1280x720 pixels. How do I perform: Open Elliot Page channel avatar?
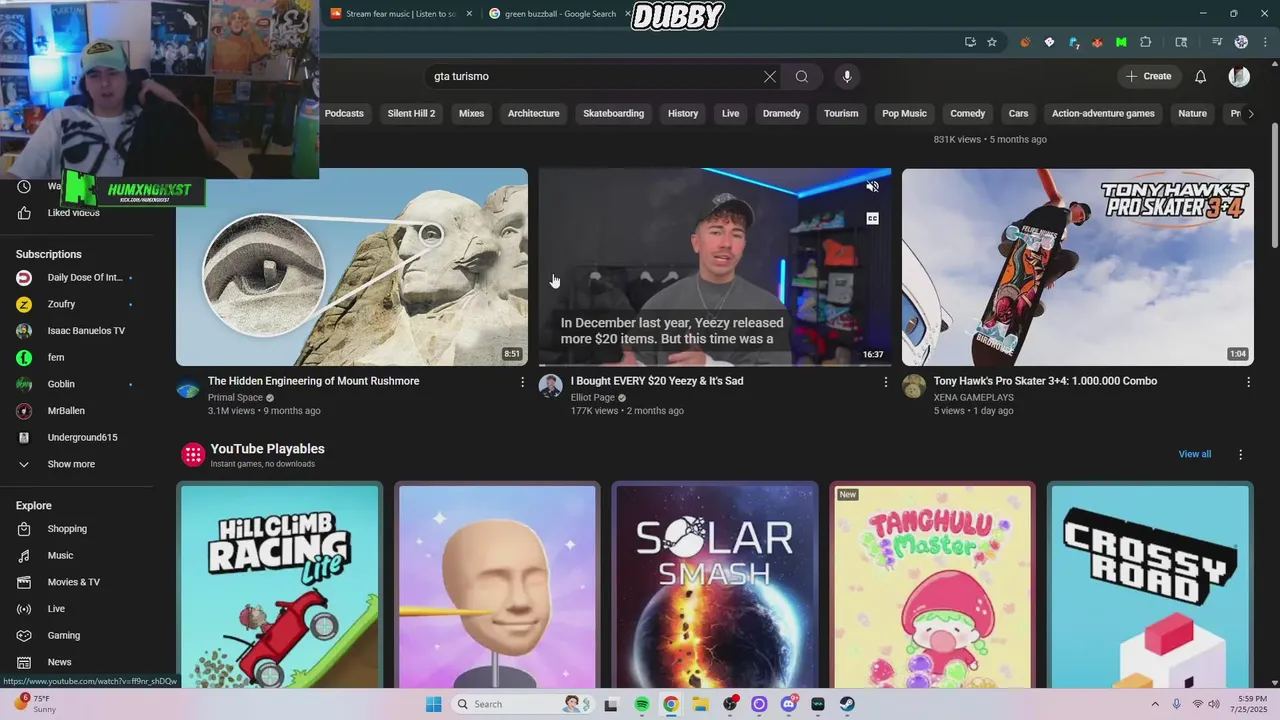coord(551,387)
